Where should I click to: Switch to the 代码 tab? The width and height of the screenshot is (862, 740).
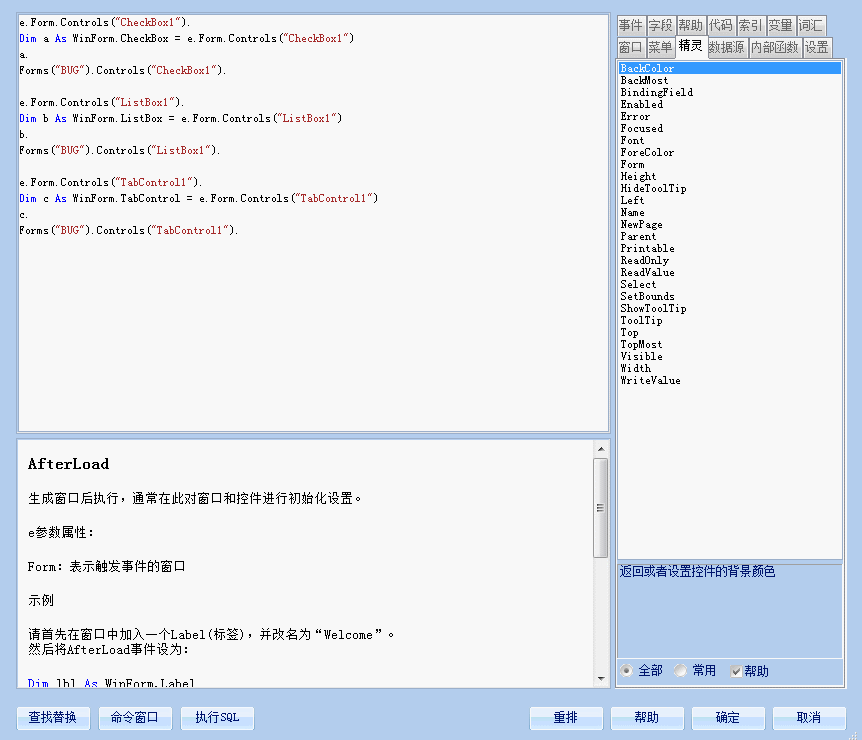[x=720, y=26]
